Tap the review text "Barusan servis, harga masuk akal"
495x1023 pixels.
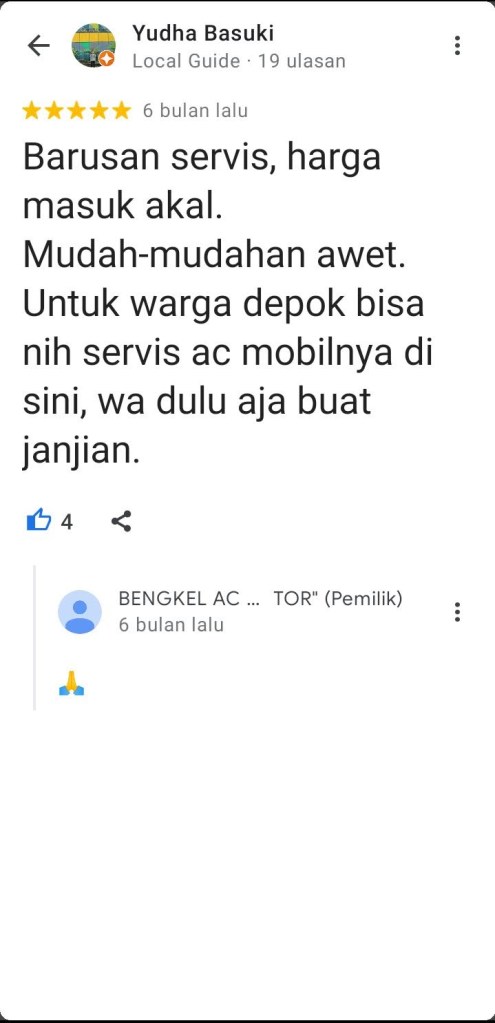(x=202, y=181)
